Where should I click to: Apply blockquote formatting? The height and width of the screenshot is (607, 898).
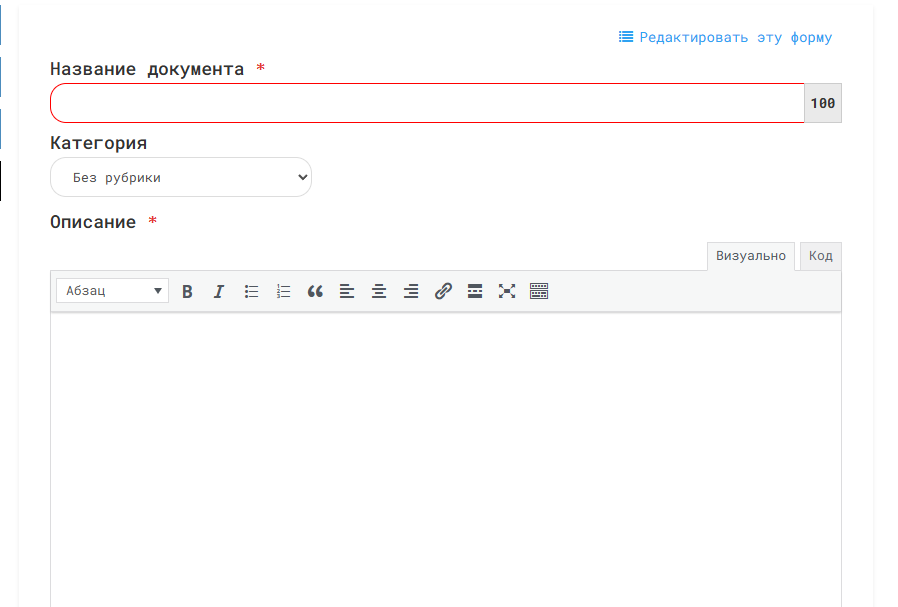315,292
